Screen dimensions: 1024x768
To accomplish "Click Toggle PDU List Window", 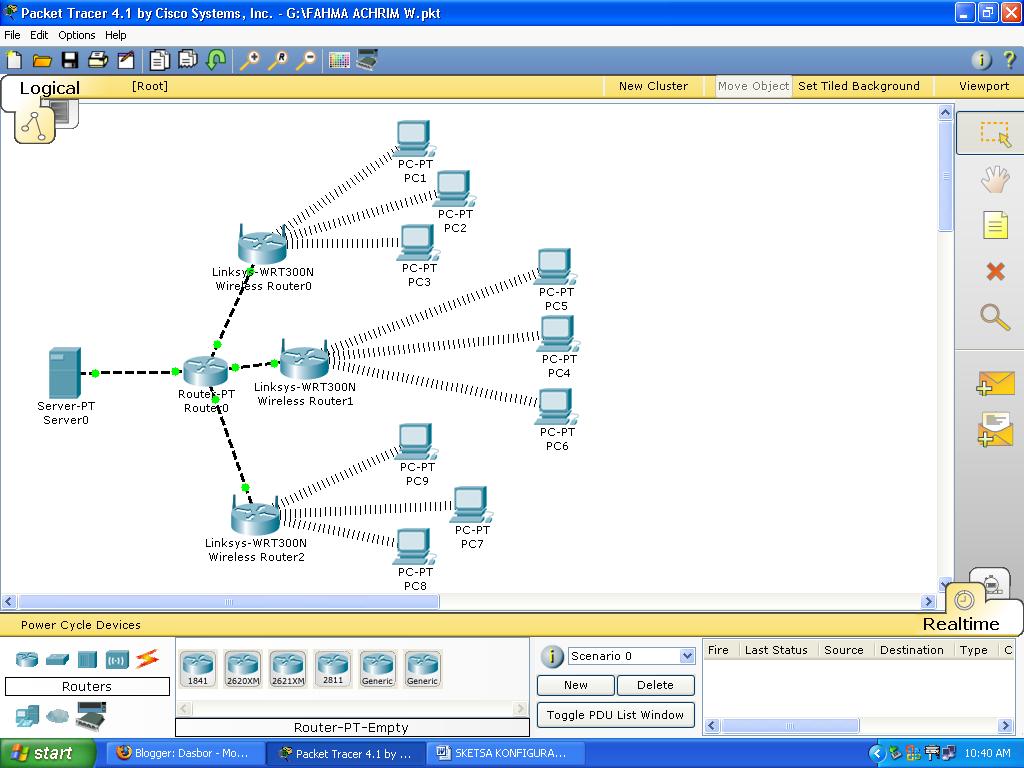I will (x=615, y=715).
